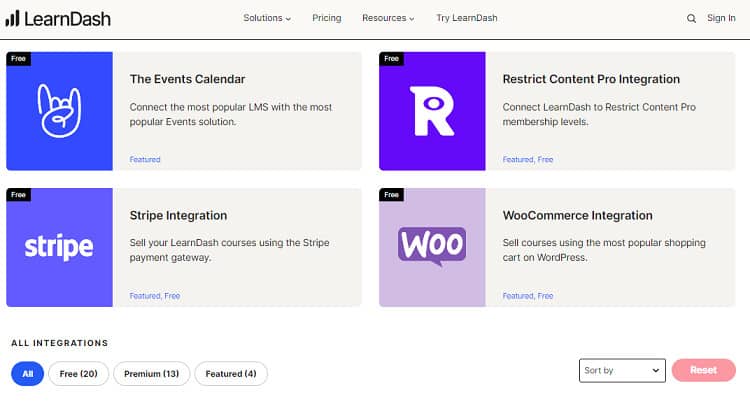The height and width of the screenshot is (402, 750).
Task: Open Try LearnDash menu item
Action: click(467, 18)
